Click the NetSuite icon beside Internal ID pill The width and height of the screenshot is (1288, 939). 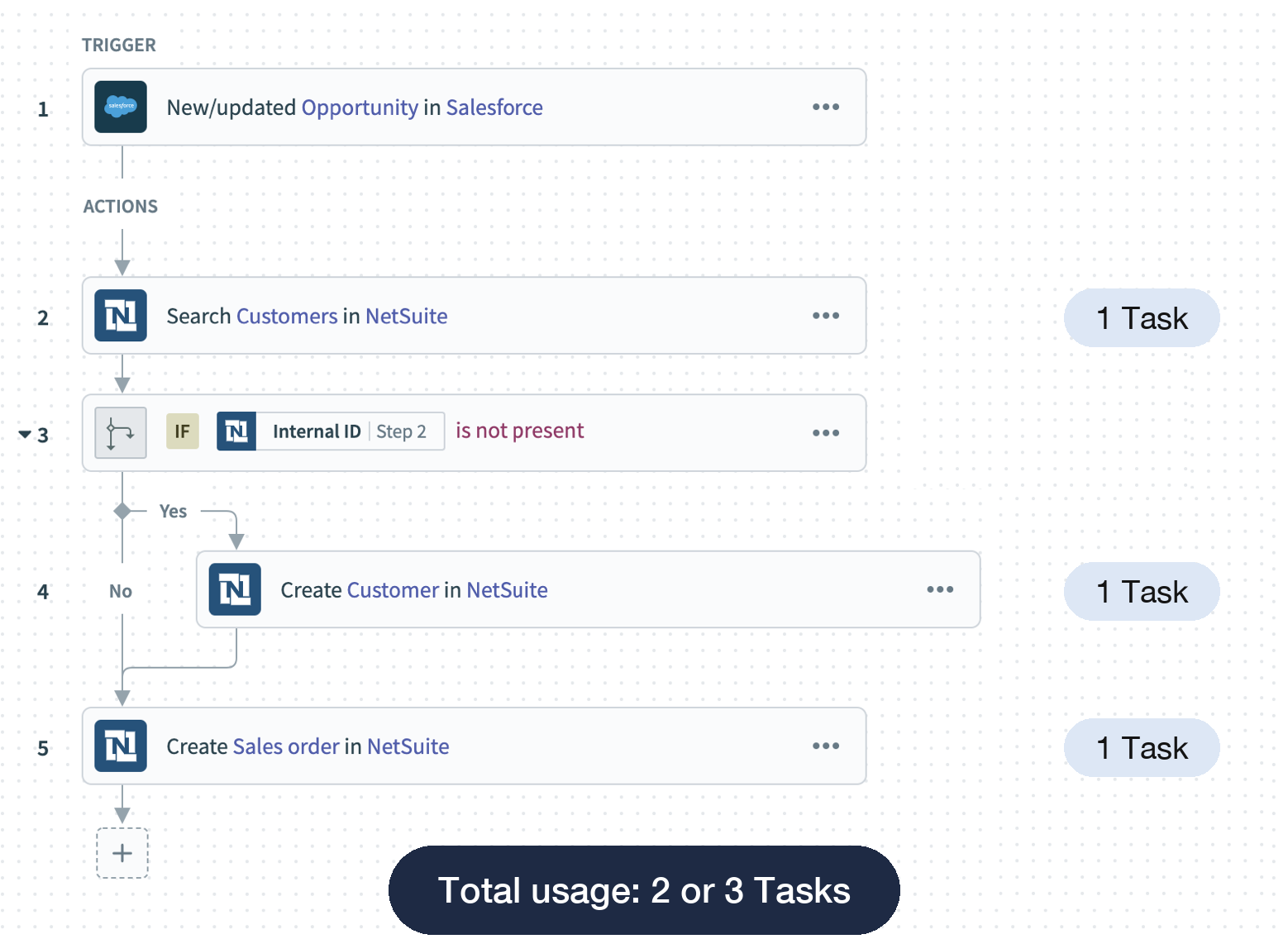(236, 431)
